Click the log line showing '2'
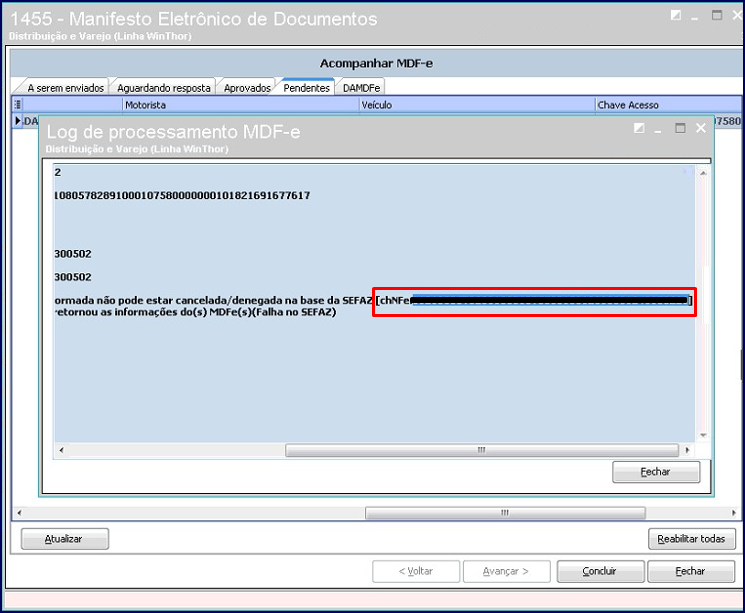Viewport: 745px width, 613px height. [x=58, y=172]
